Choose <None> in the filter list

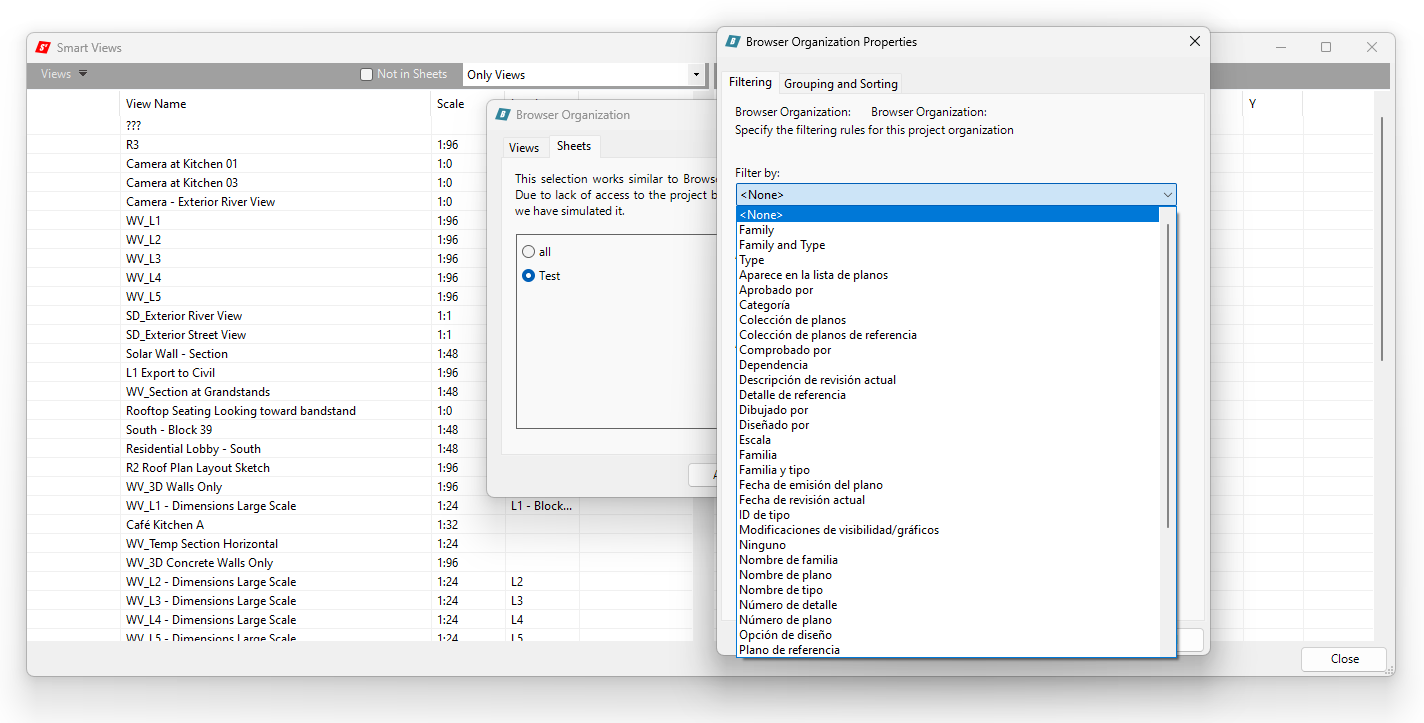(x=948, y=215)
